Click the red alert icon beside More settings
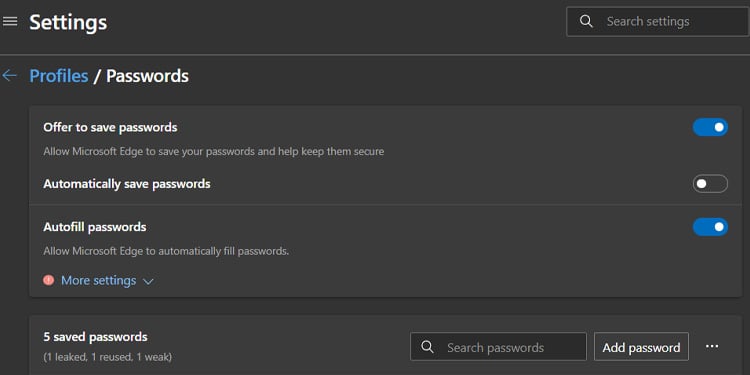The width and height of the screenshot is (750, 375). 48,280
